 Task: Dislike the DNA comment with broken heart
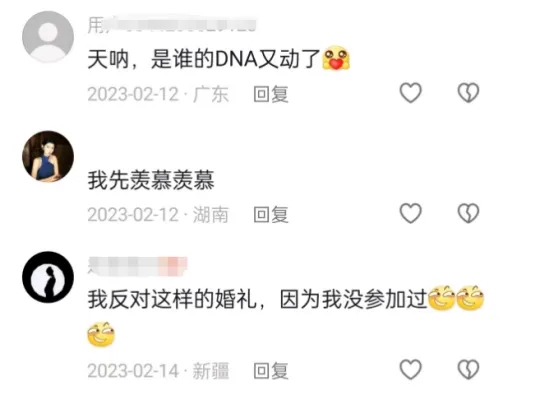point(468,93)
